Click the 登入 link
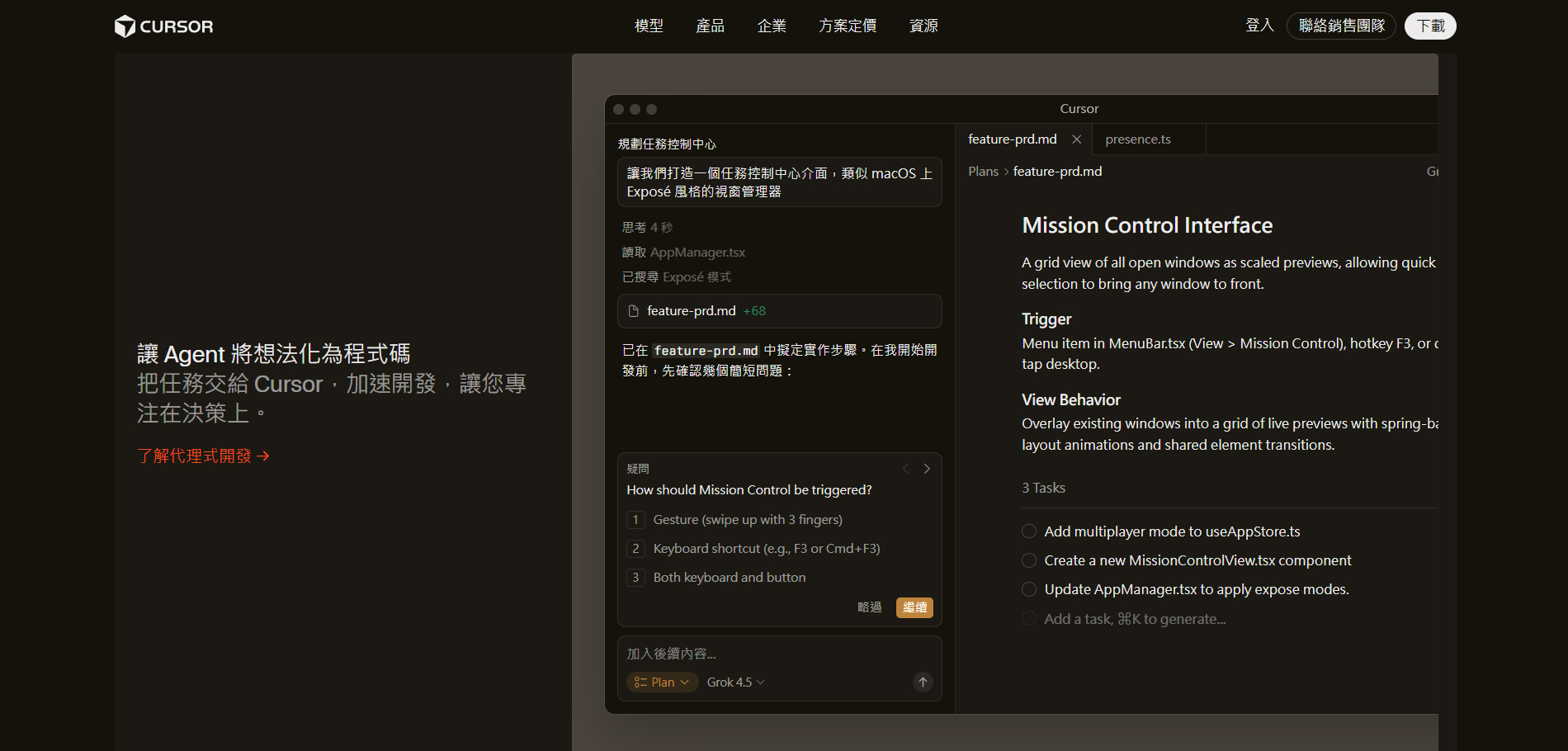 click(x=1259, y=26)
